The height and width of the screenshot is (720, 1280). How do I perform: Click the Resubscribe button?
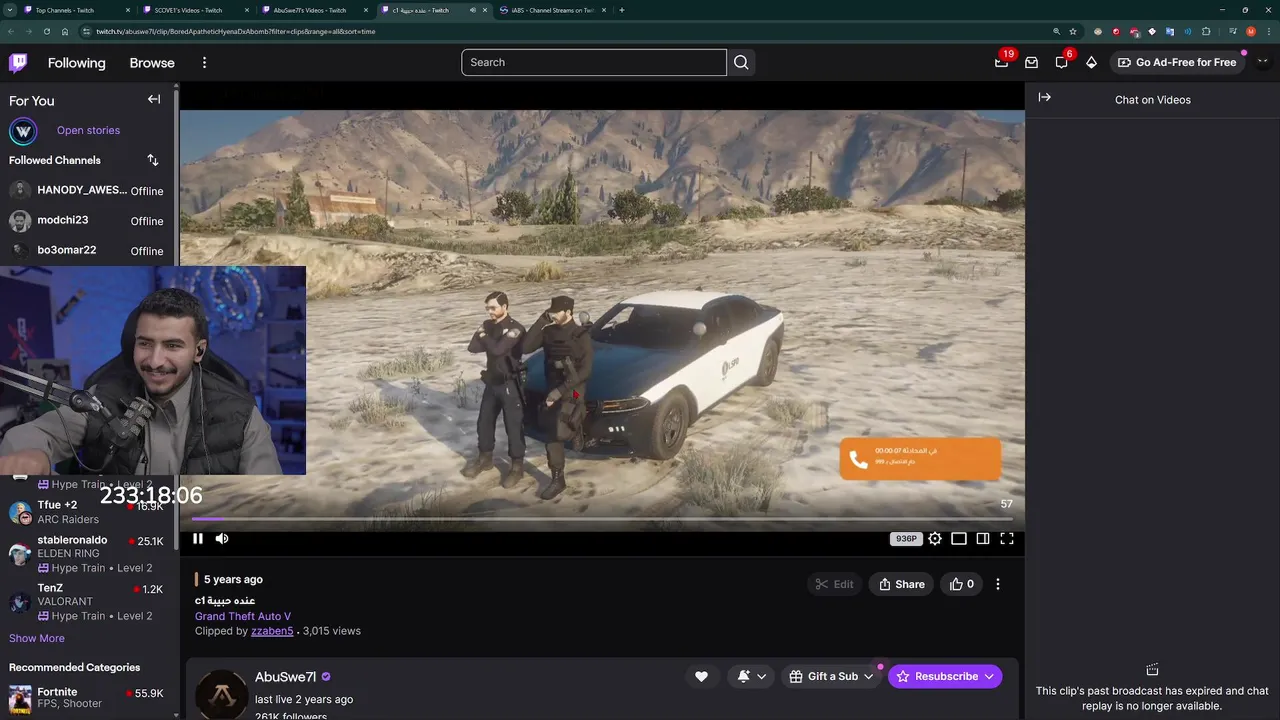click(x=945, y=677)
